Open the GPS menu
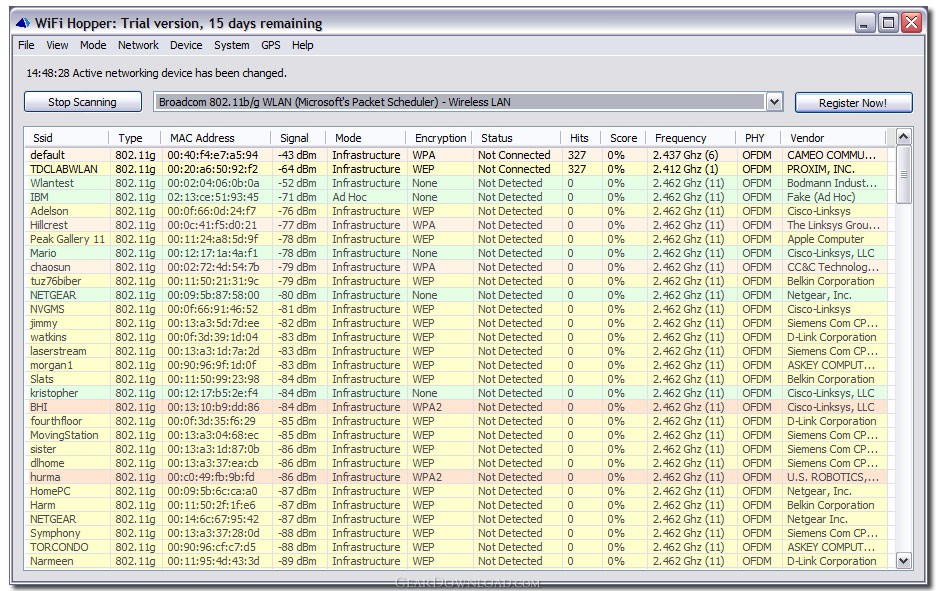937x591 pixels. pyautogui.click(x=271, y=45)
